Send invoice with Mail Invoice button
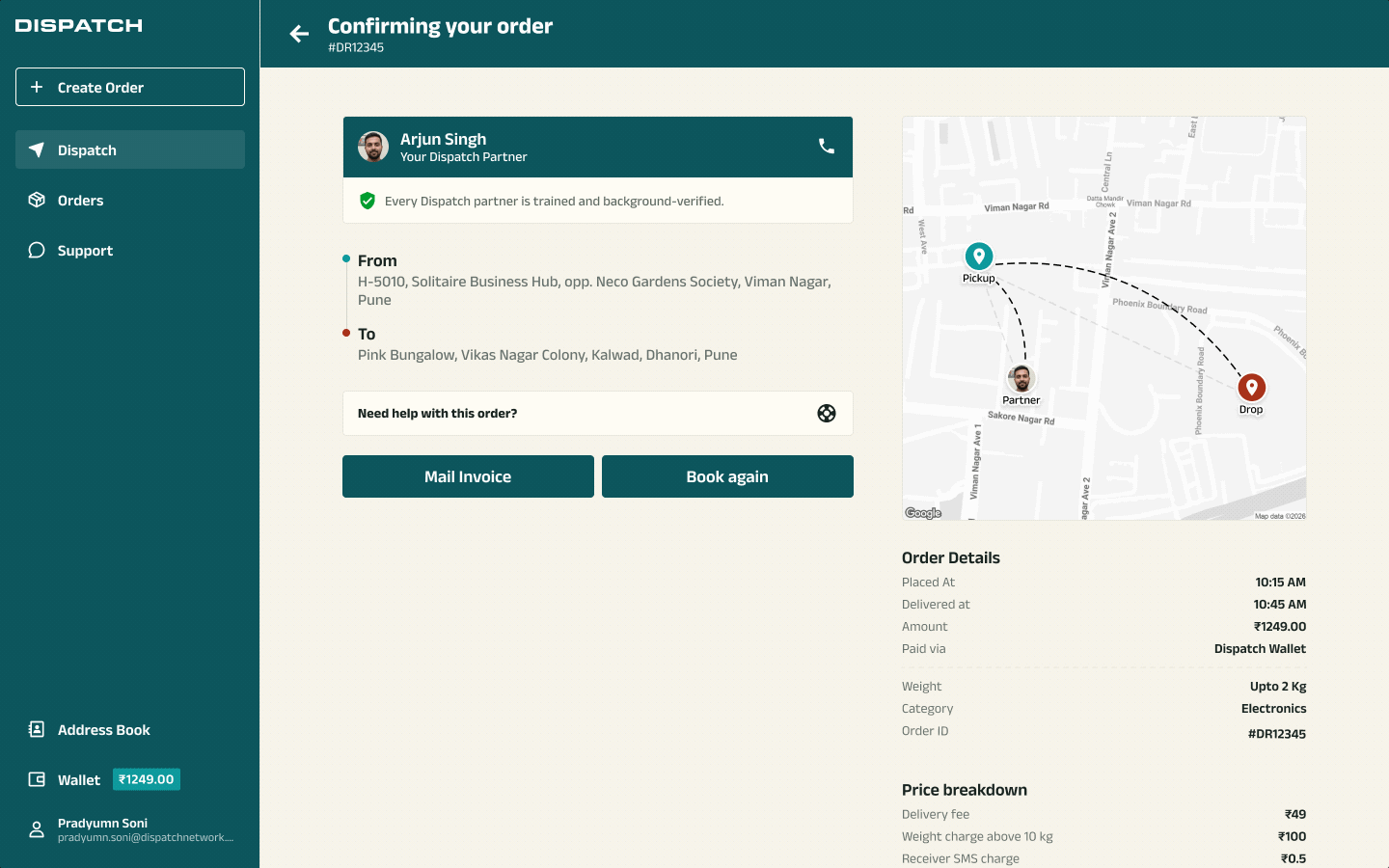The image size is (1389, 868). [468, 476]
